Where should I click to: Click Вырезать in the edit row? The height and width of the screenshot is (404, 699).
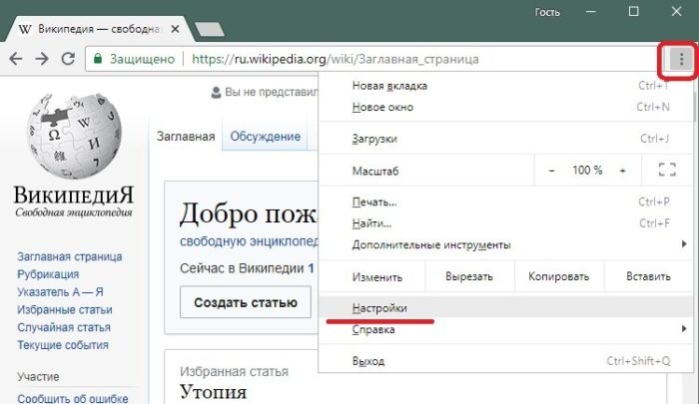[469, 276]
